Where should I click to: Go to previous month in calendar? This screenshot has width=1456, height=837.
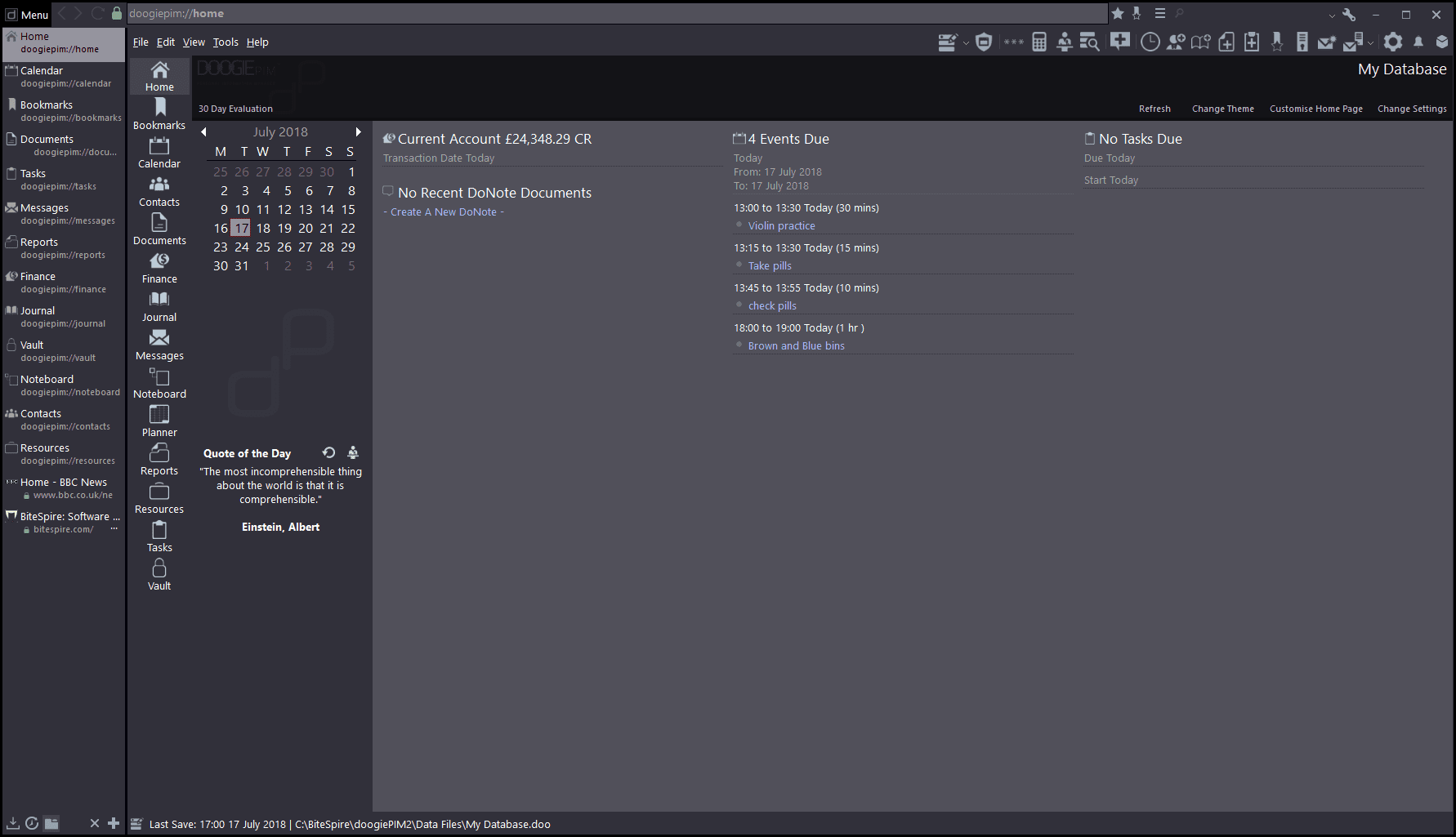coord(203,131)
